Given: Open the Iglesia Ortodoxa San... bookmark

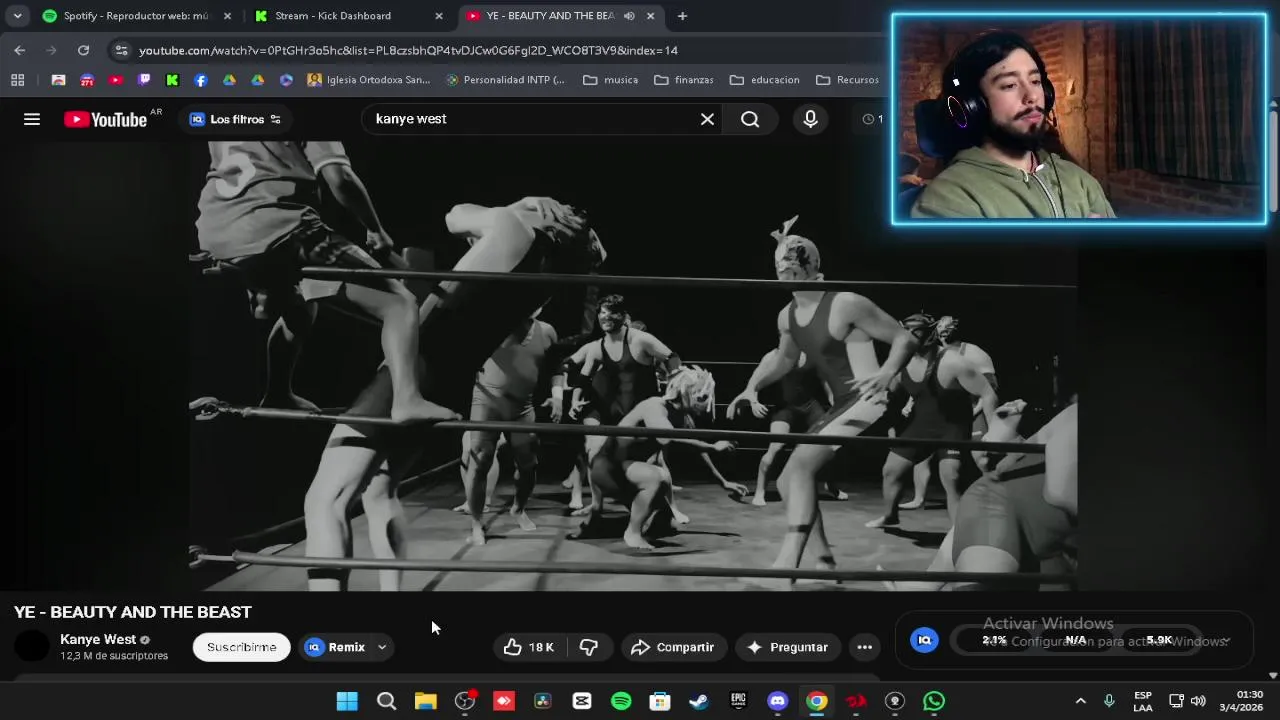Looking at the screenshot, I should 369,80.
